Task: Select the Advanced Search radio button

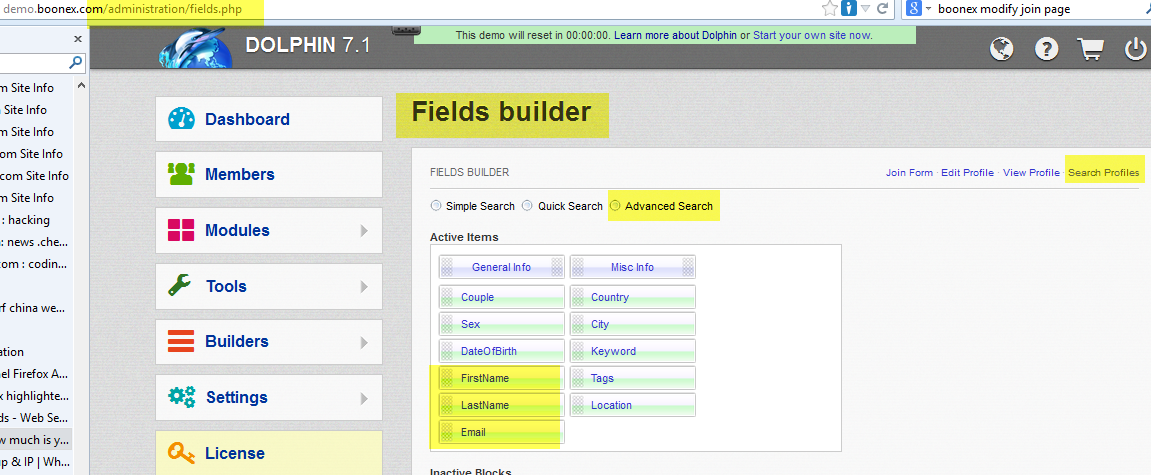Action: [616, 206]
